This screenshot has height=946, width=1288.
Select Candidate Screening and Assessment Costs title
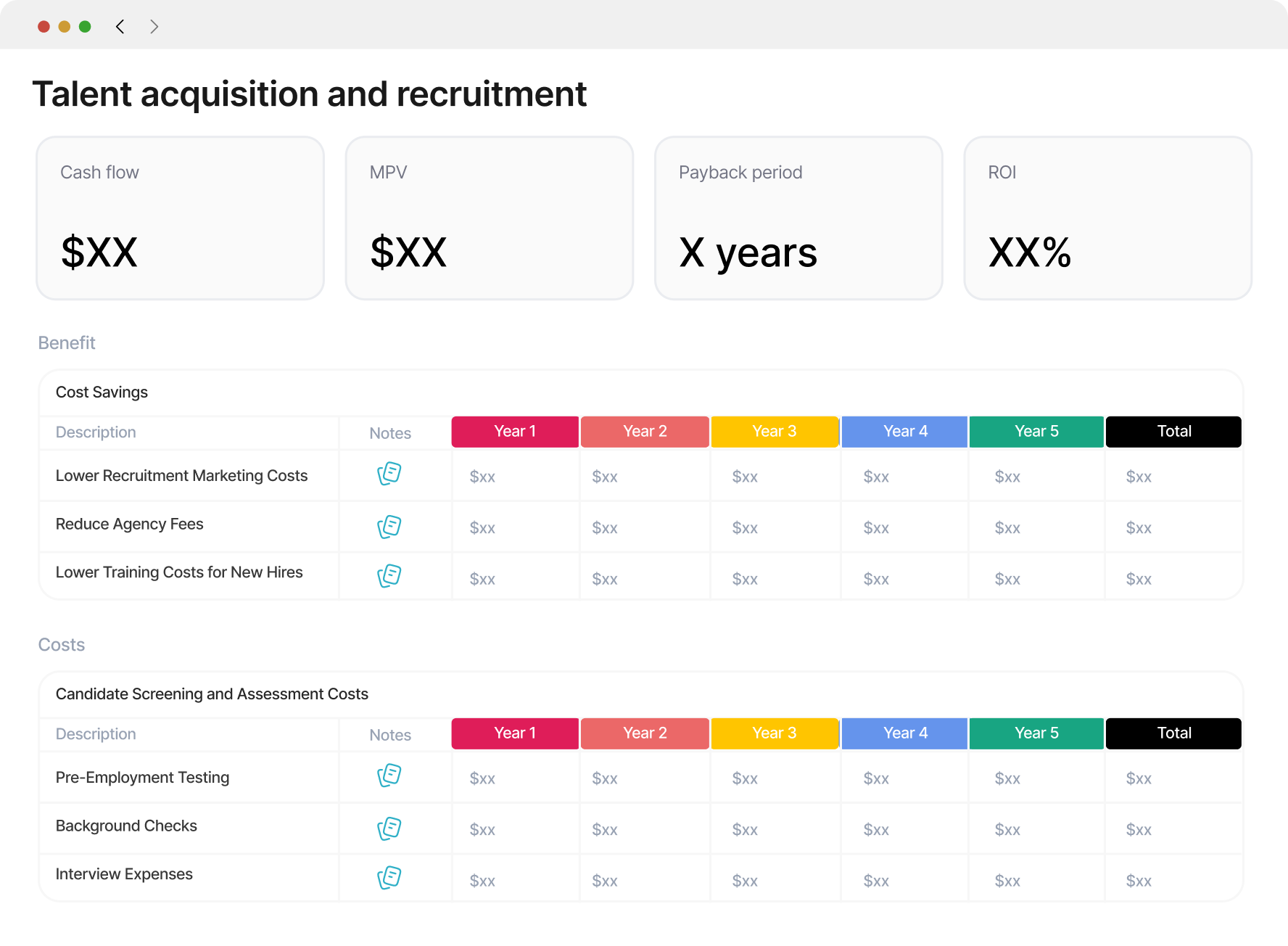[x=212, y=694]
